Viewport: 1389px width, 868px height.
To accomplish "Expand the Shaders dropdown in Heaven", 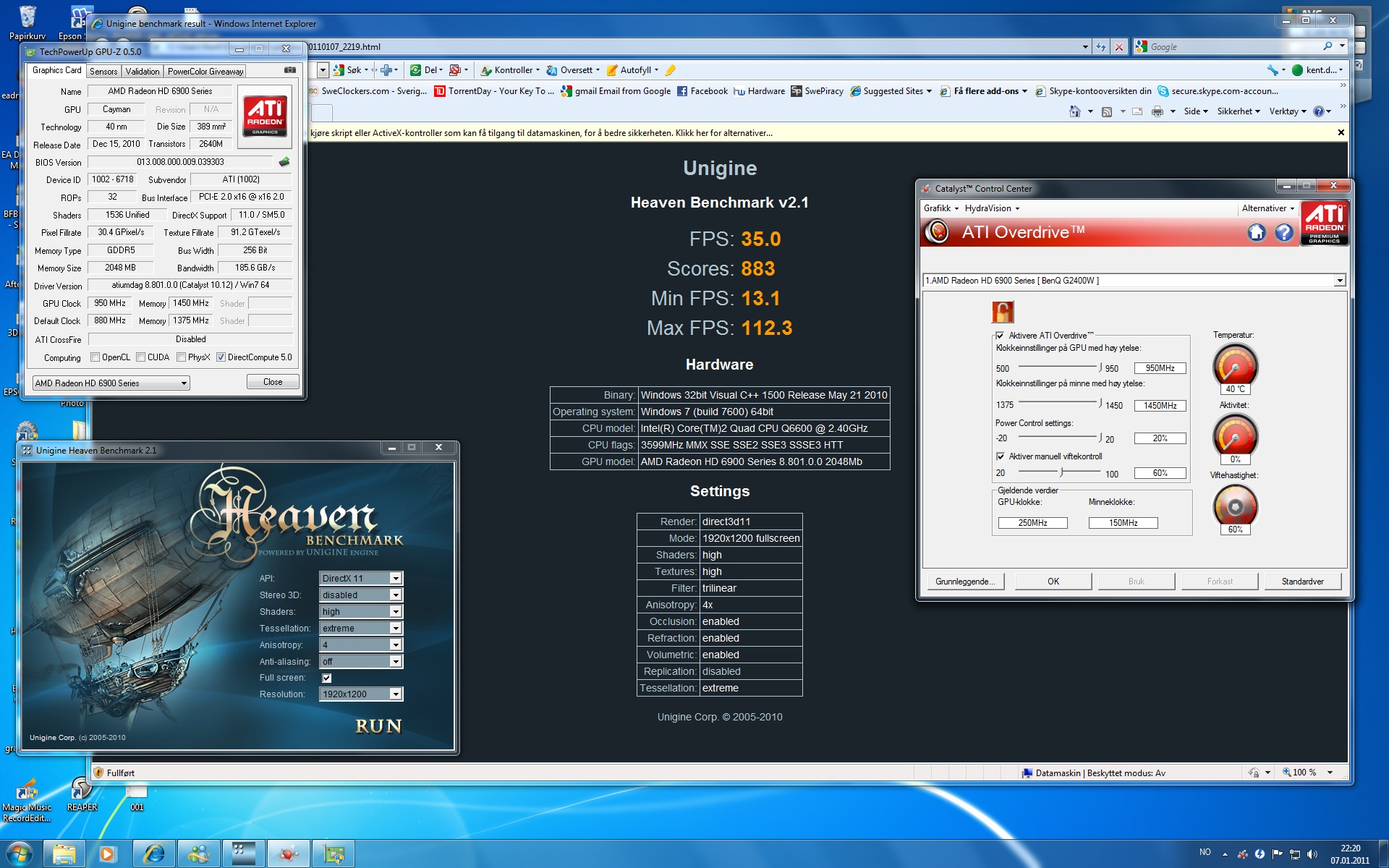I will 395,611.
